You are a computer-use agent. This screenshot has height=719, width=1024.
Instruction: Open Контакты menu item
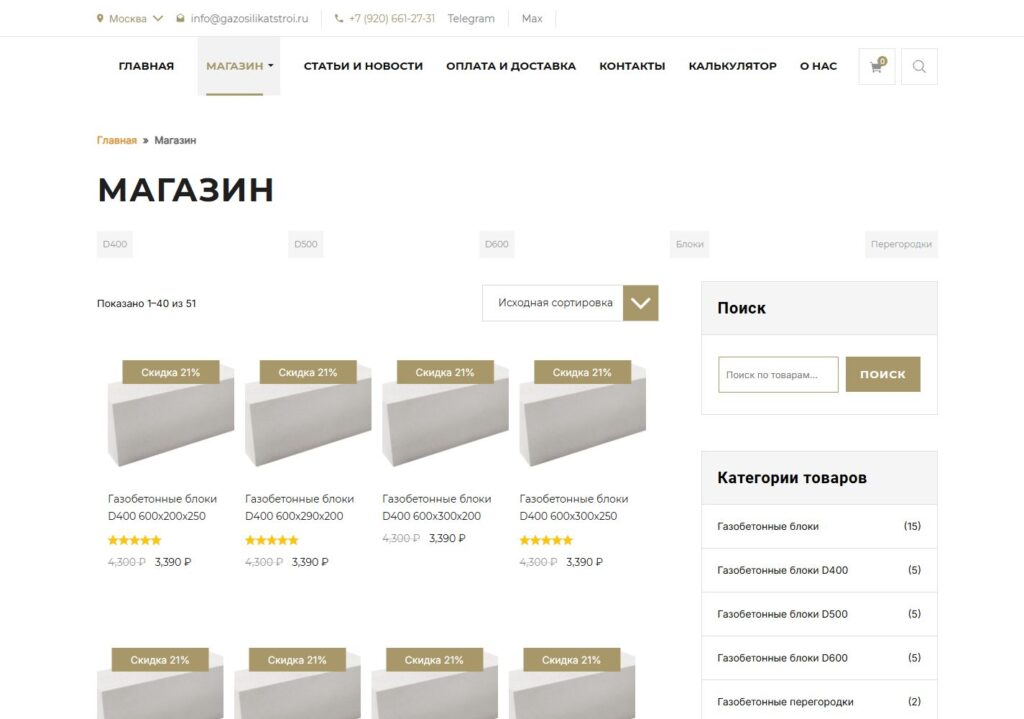pos(632,66)
